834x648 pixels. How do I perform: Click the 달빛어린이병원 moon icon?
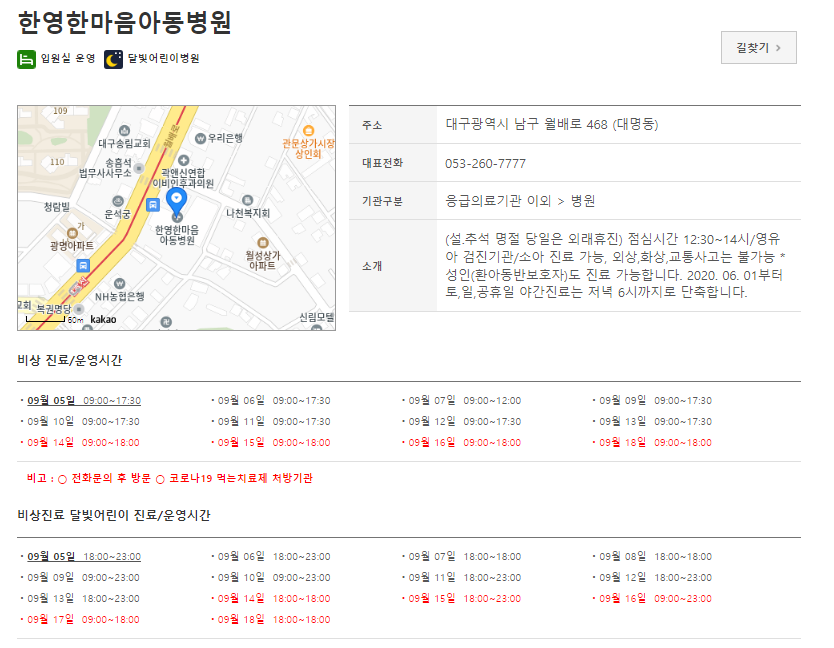(113, 59)
